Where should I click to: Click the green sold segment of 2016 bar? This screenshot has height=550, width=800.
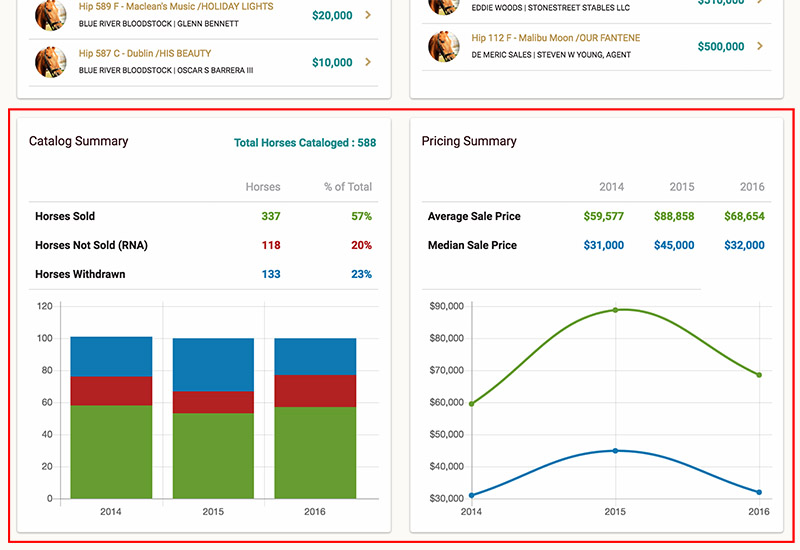pyautogui.click(x=315, y=453)
